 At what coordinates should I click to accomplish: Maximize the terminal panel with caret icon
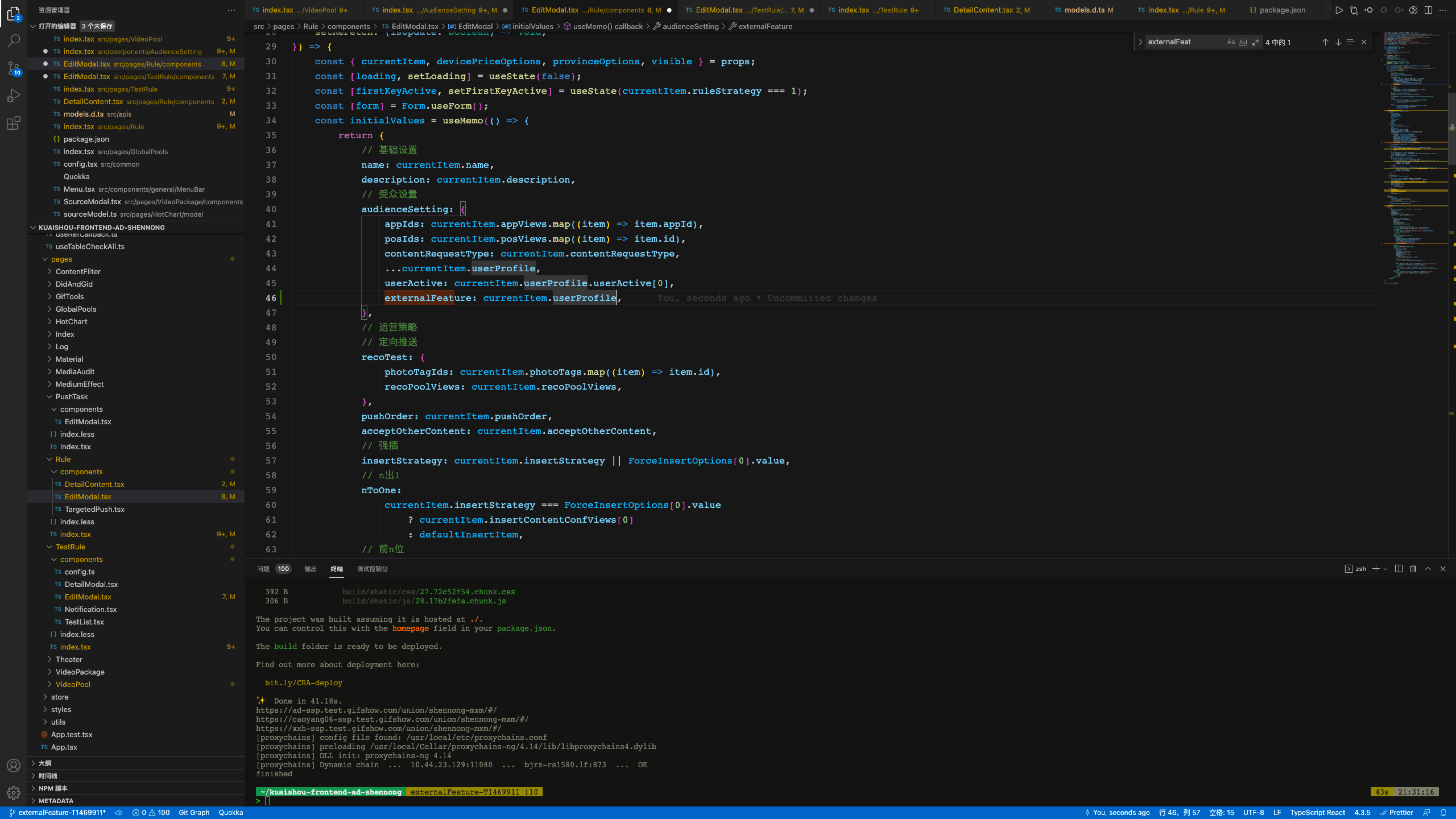point(1428,569)
